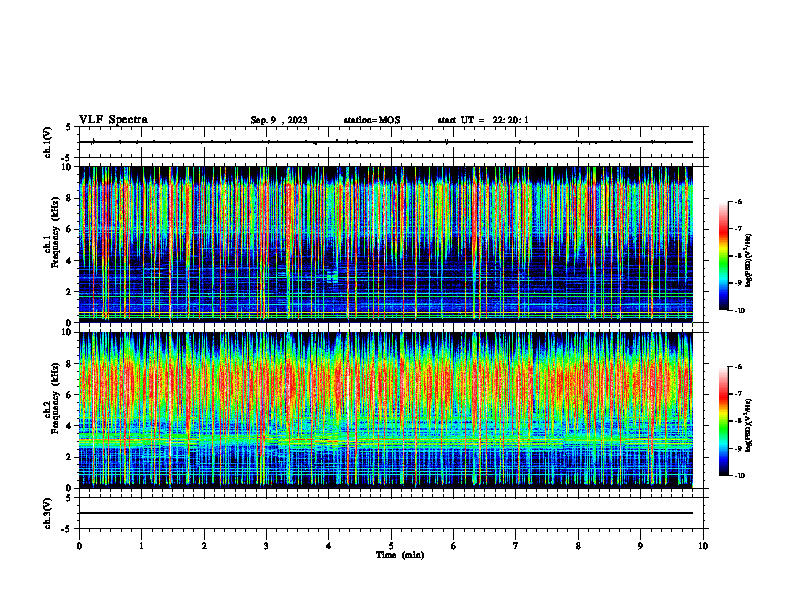792x612 pixels.
Task: Click the "-10" label on ch.1 color scale
Action: click(739, 311)
